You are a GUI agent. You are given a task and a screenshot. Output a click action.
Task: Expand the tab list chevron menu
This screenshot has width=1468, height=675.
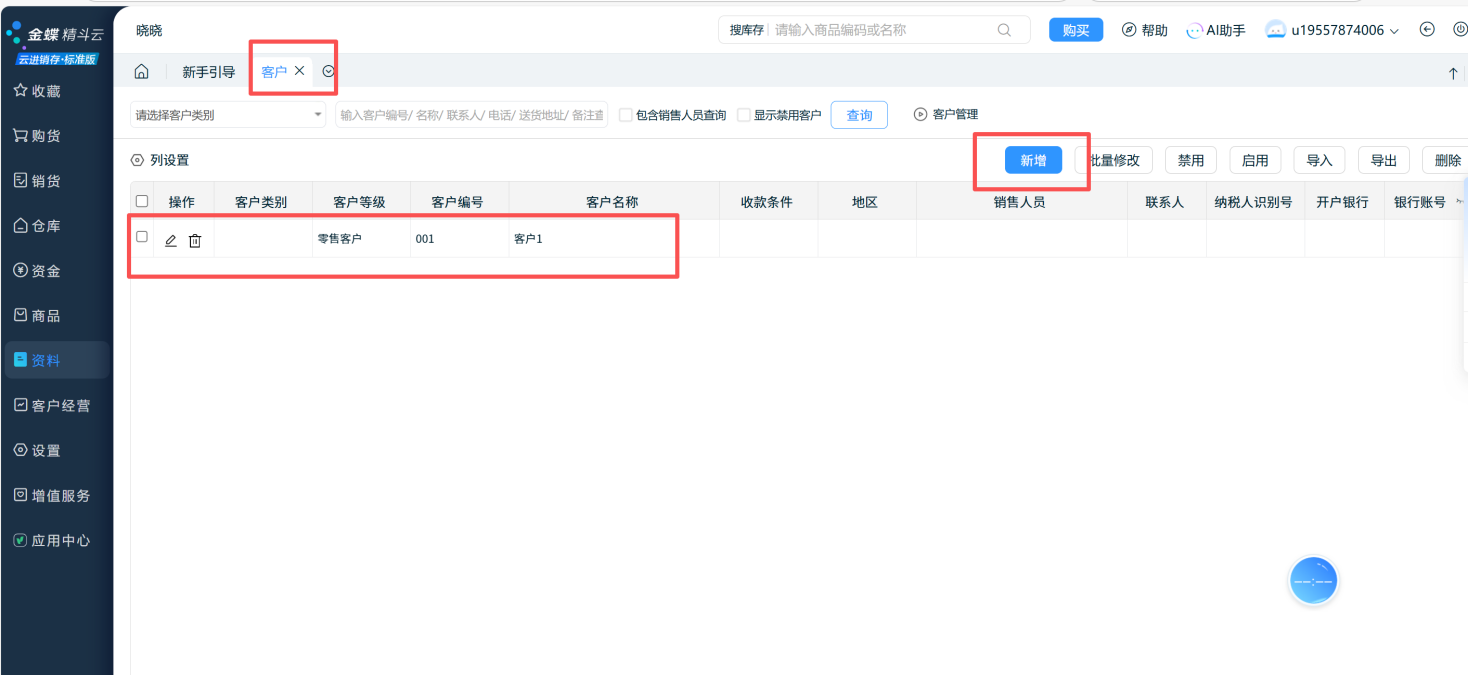[x=328, y=71]
